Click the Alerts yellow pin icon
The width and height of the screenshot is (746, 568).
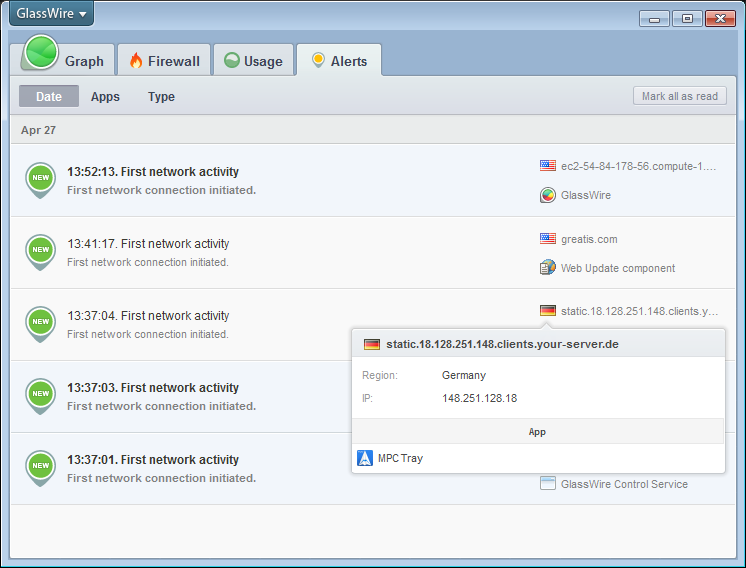(x=318, y=60)
